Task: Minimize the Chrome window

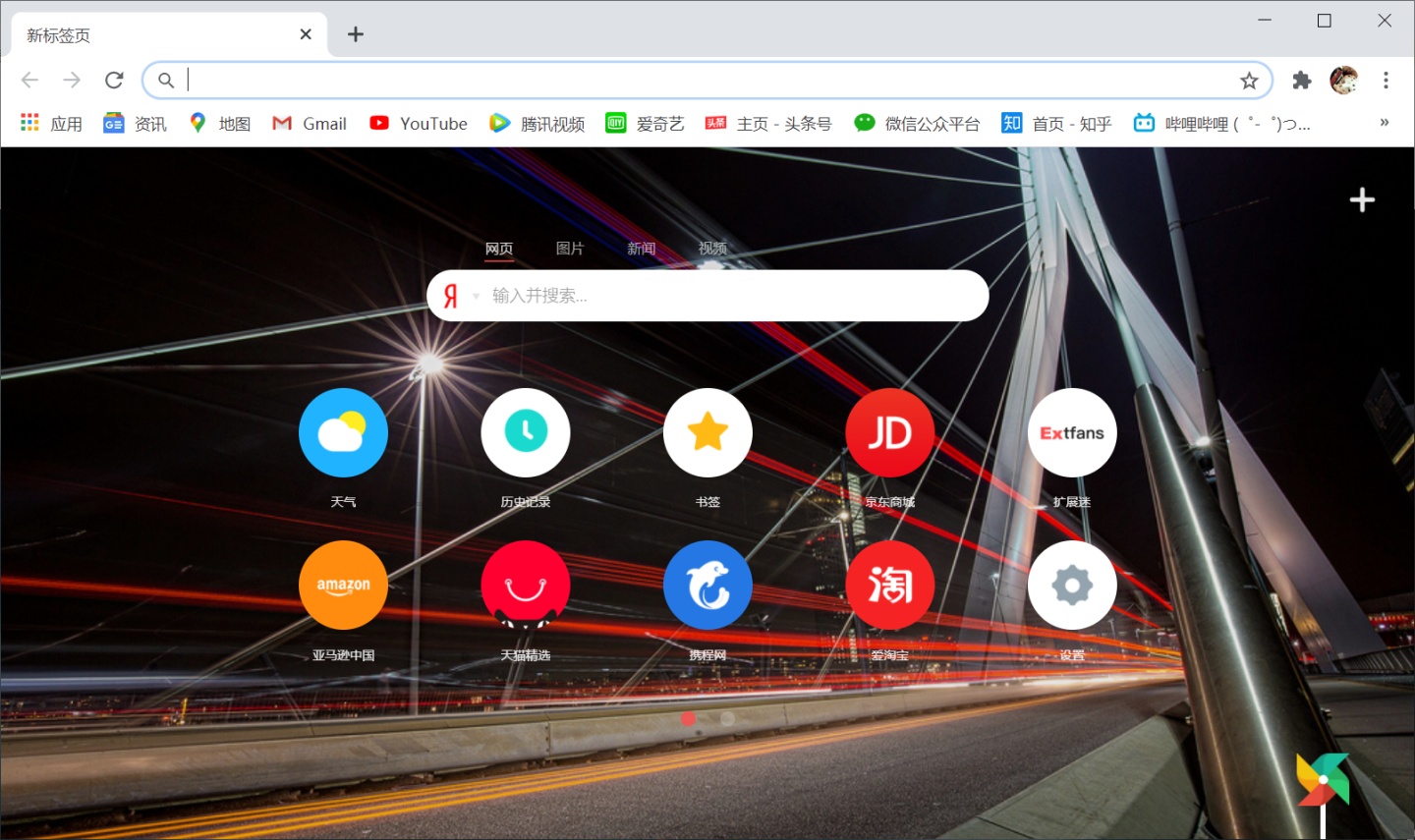Action: pos(1265,21)
